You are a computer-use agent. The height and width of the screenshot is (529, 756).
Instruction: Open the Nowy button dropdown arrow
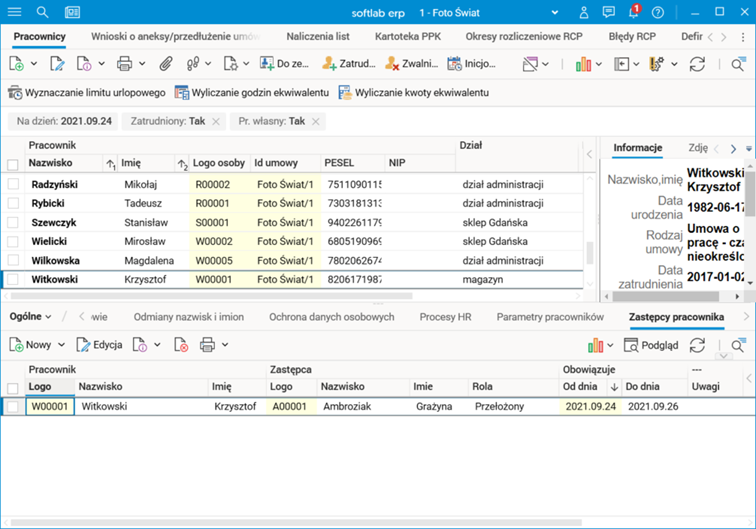pos(61,345)
